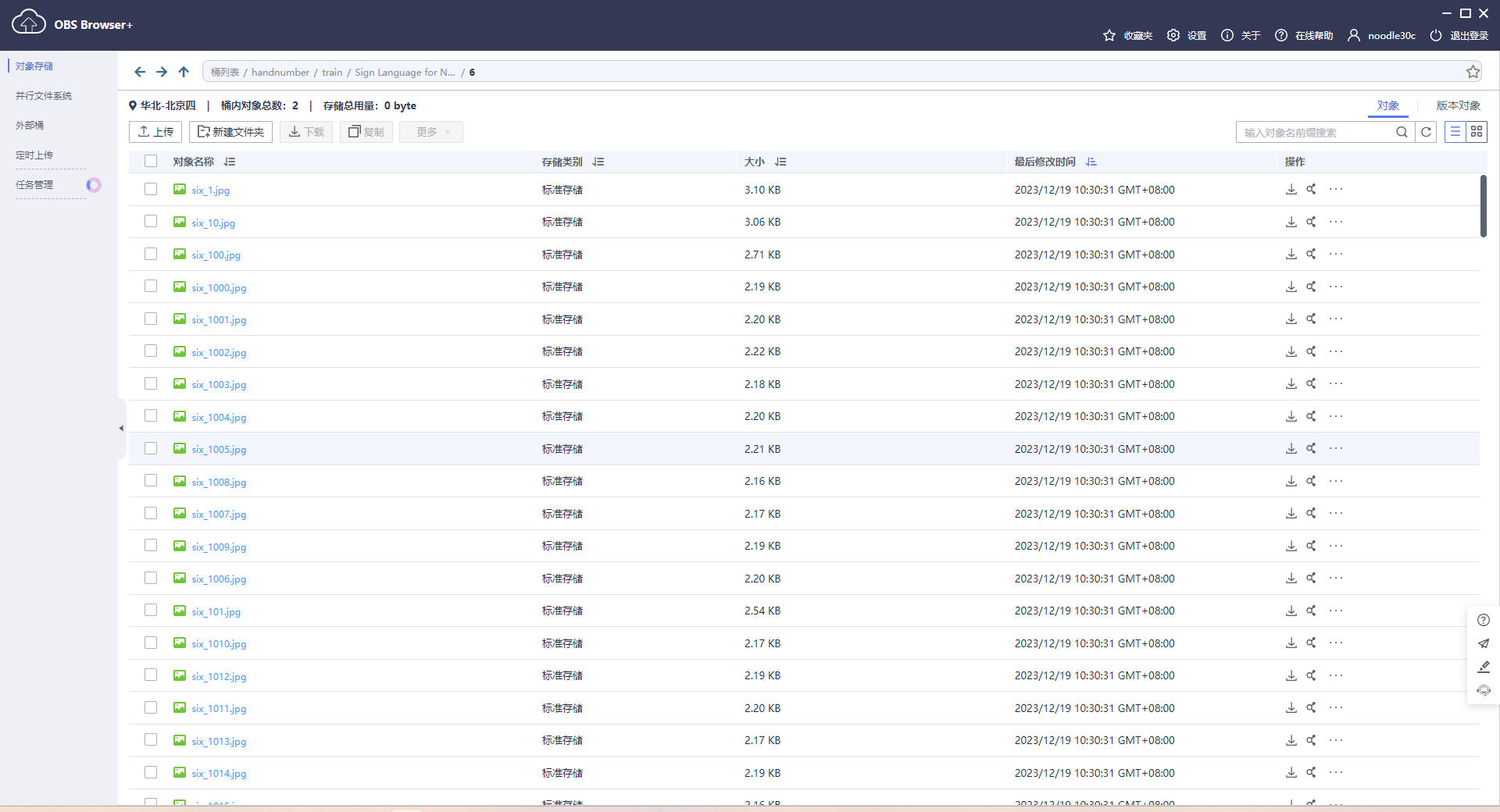Switch to the 对象 tab
Image resolution: width=1500 pixels, height=812 pixels.
point(1387,106)
